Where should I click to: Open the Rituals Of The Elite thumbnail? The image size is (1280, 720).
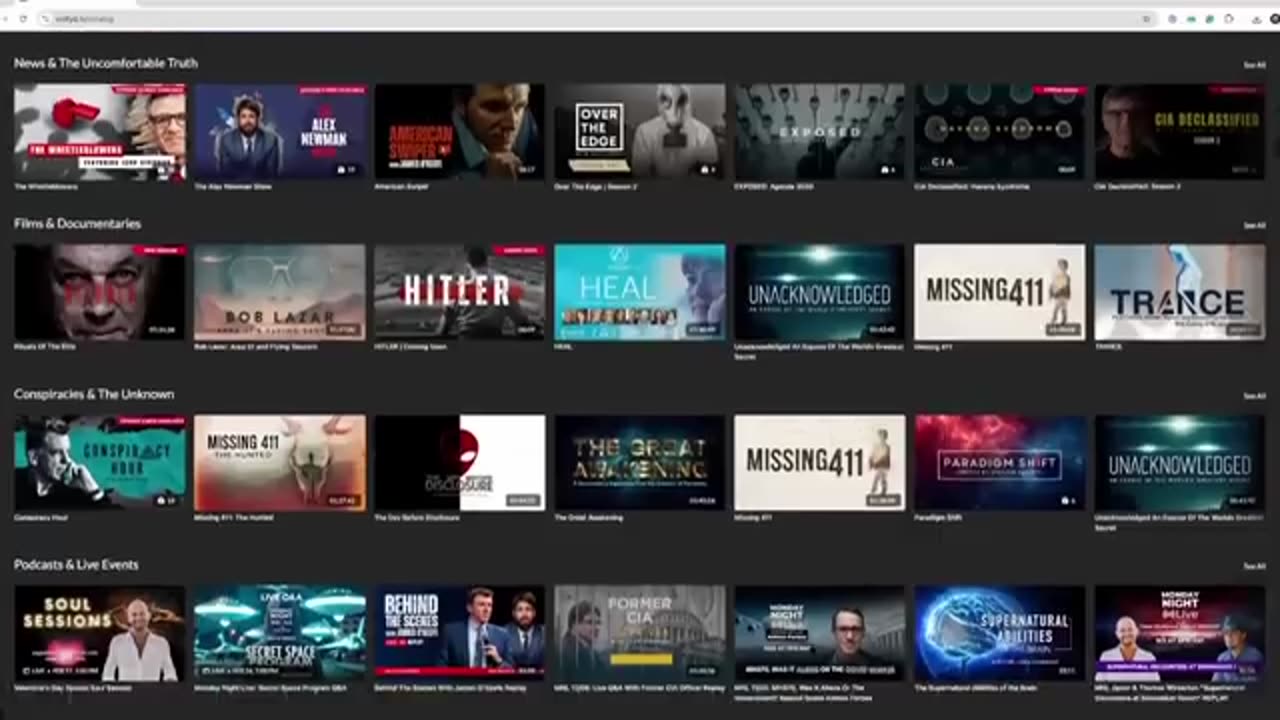(100, 292)
